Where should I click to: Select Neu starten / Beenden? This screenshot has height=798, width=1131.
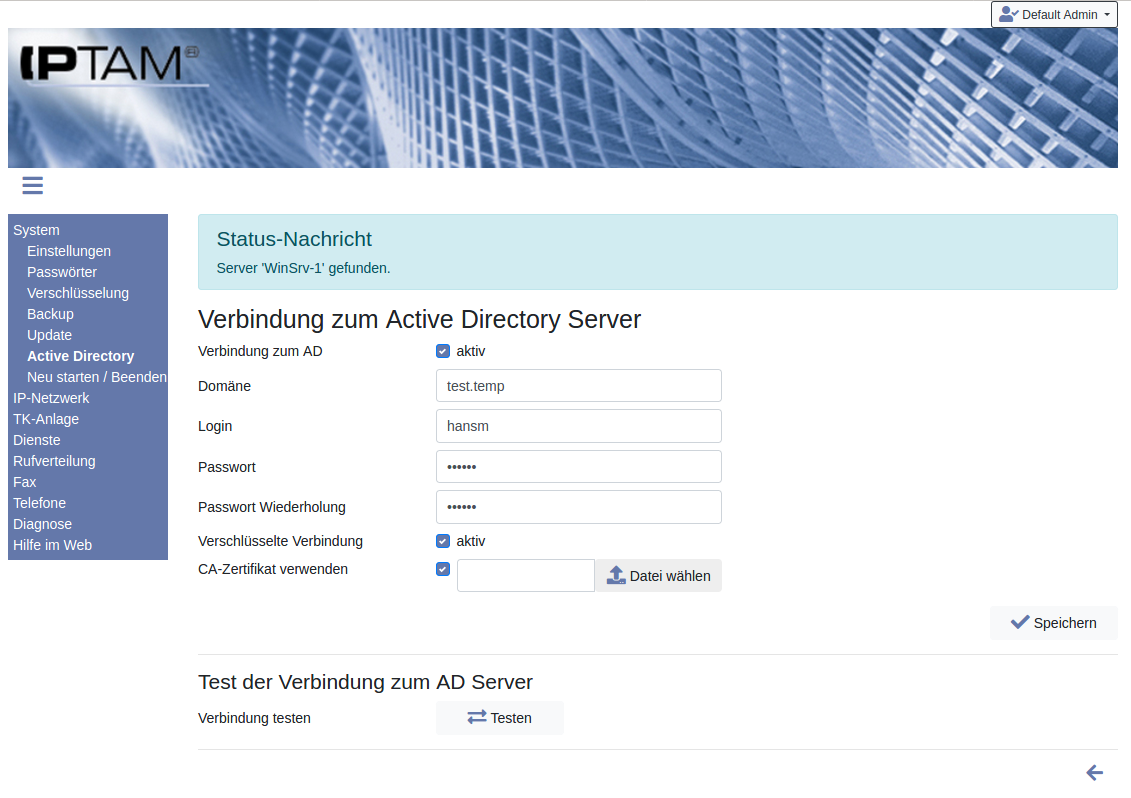tap(97, 377)
